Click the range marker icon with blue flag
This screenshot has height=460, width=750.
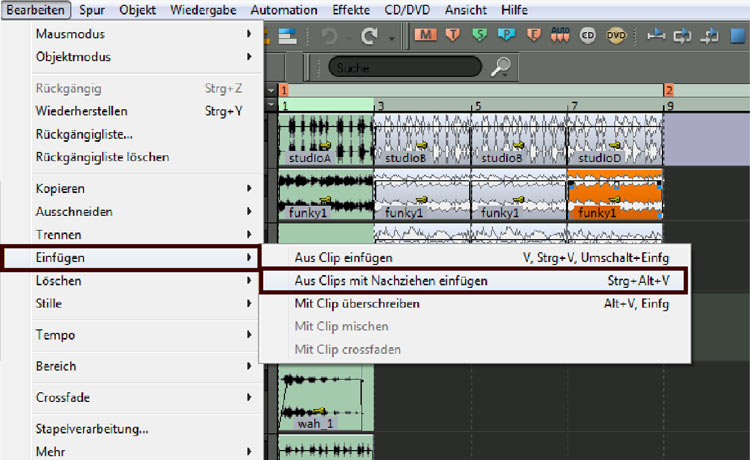[656, 35]
